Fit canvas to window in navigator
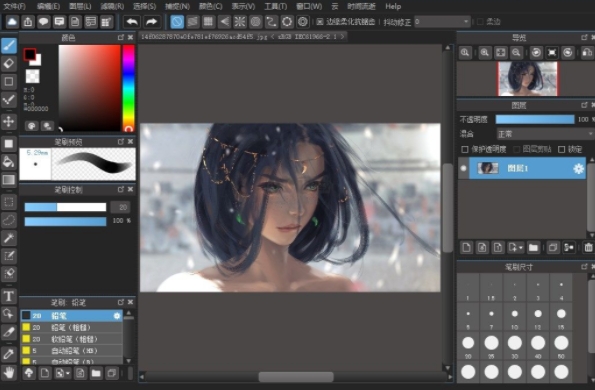Image resolution: width=595 pixels, height=390 pixels. pos(501,53)
